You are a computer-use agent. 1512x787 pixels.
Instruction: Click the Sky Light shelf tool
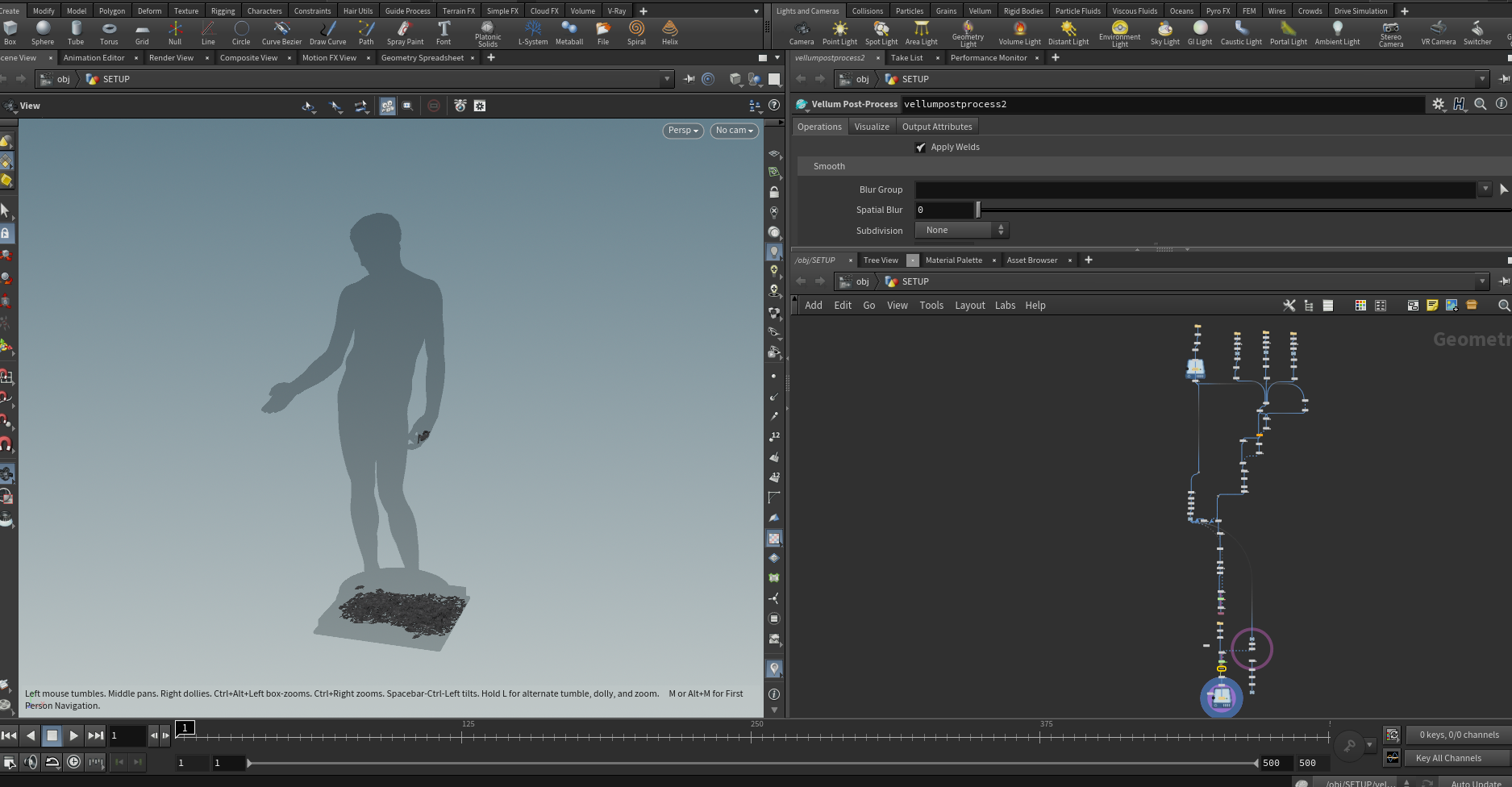click(x=1164, y=32)
